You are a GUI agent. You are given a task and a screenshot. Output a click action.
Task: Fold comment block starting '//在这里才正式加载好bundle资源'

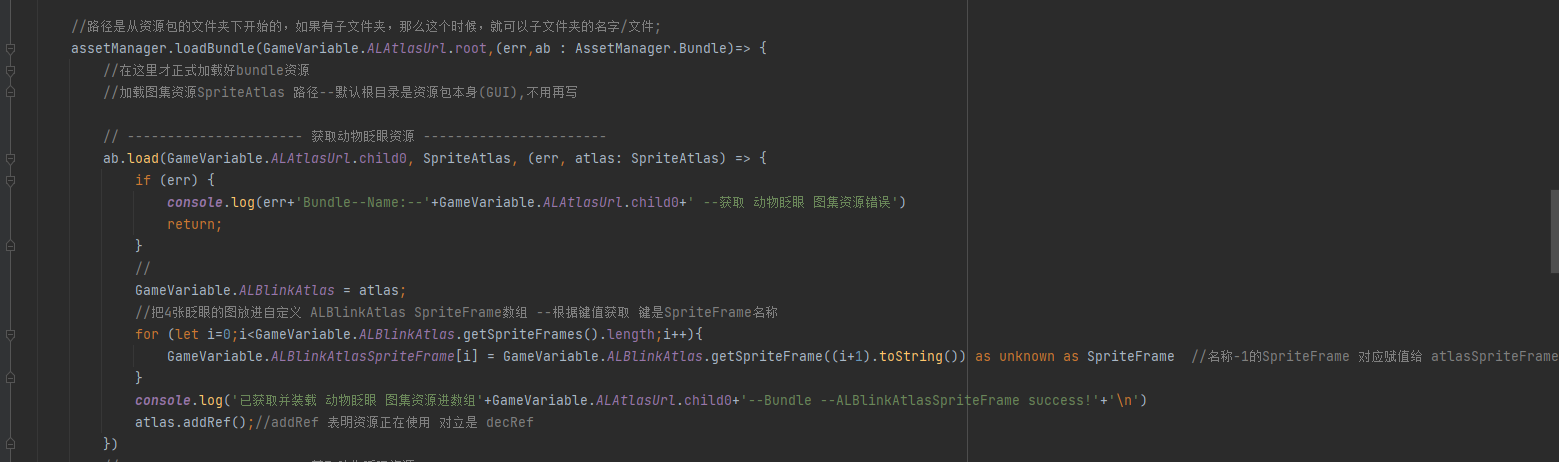10,70
